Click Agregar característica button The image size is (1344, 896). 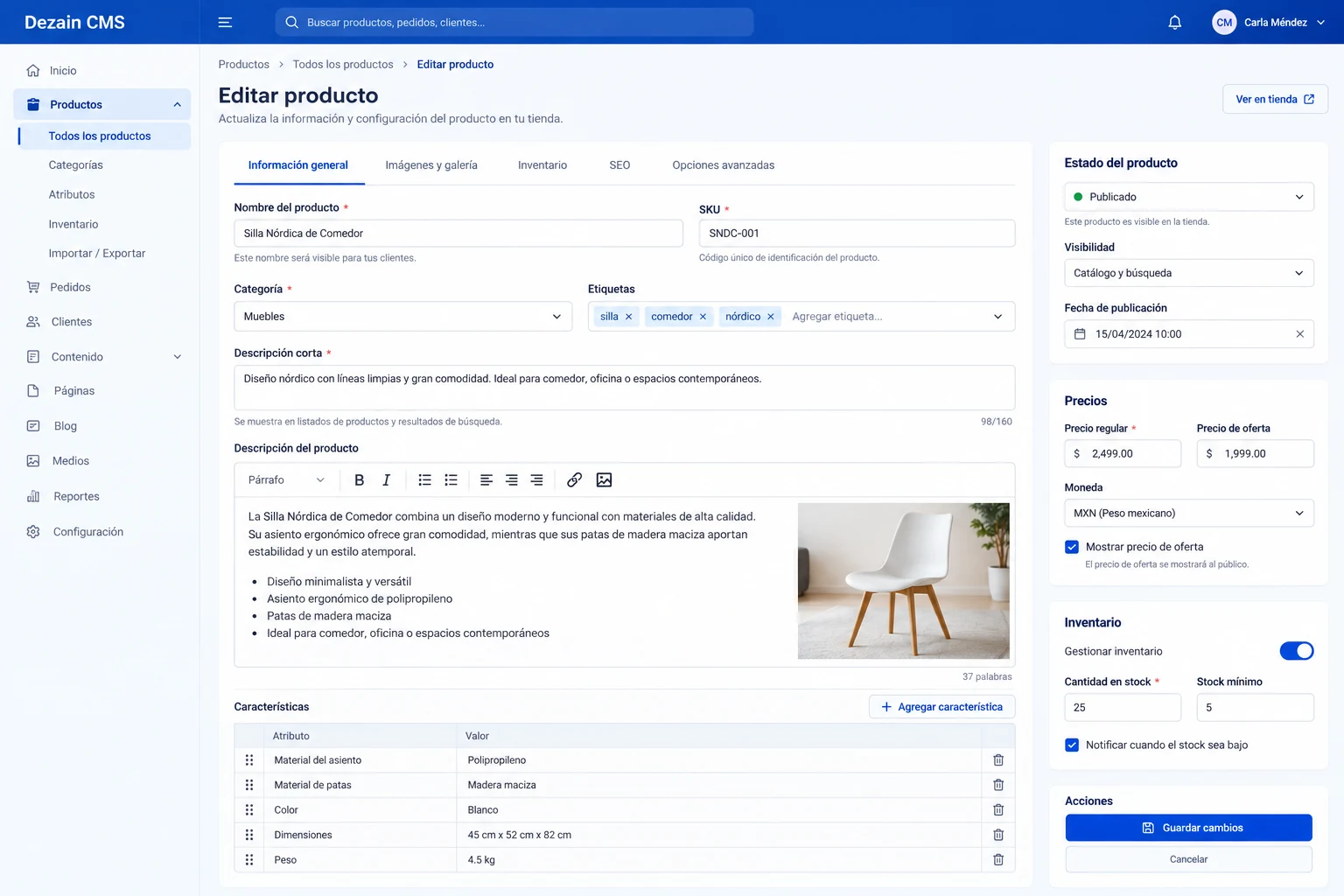[x=942, y=707]
